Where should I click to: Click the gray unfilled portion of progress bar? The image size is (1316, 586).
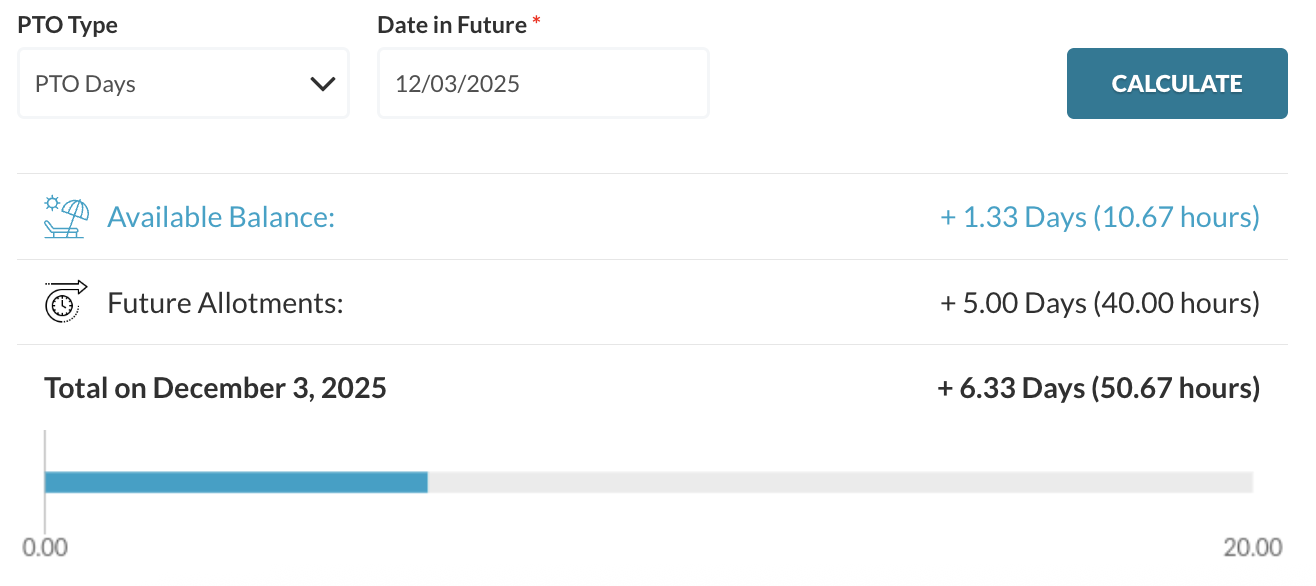[840, 482]
